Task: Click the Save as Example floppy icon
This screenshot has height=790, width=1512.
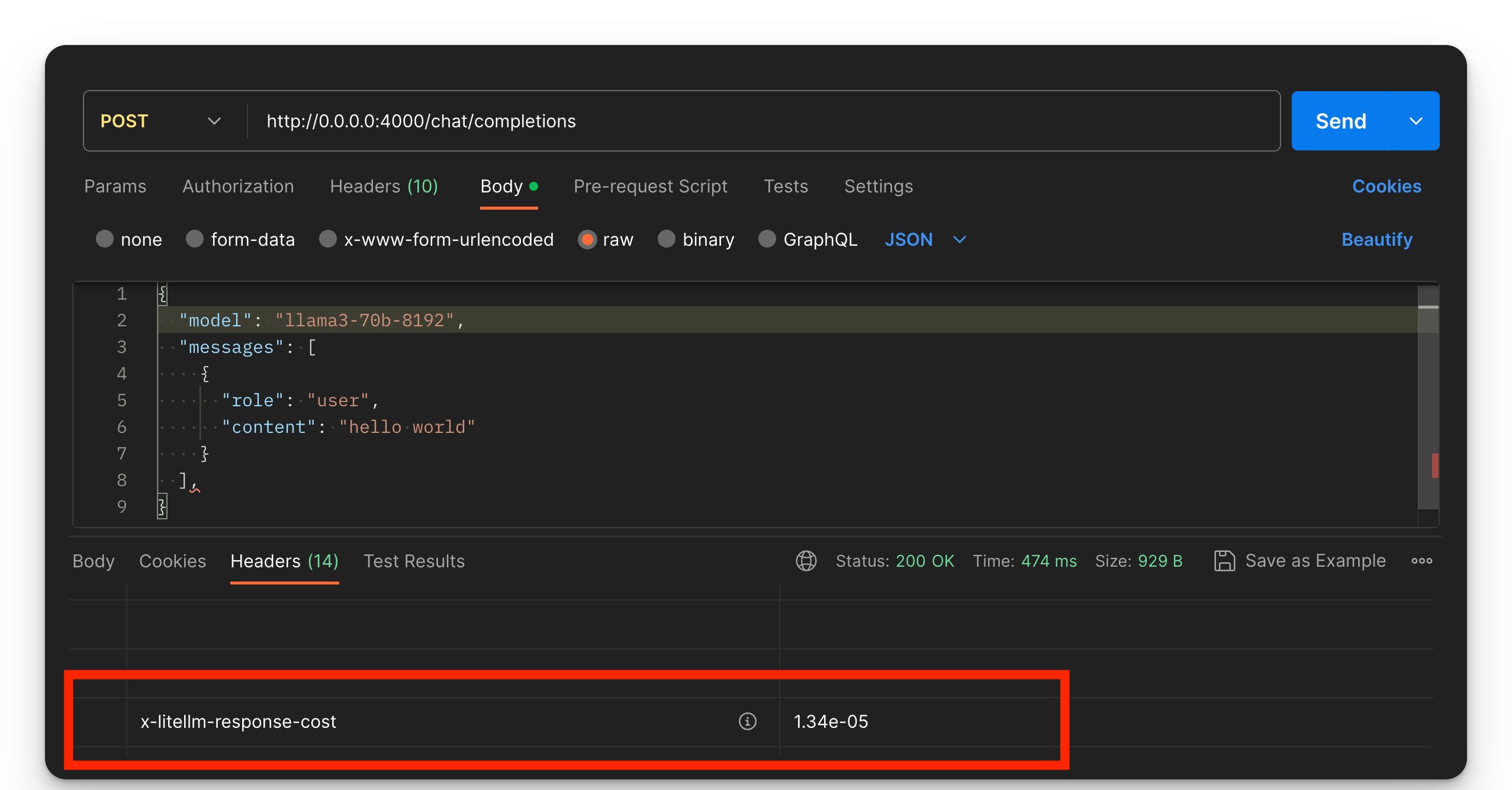Action: point(1224,561)
